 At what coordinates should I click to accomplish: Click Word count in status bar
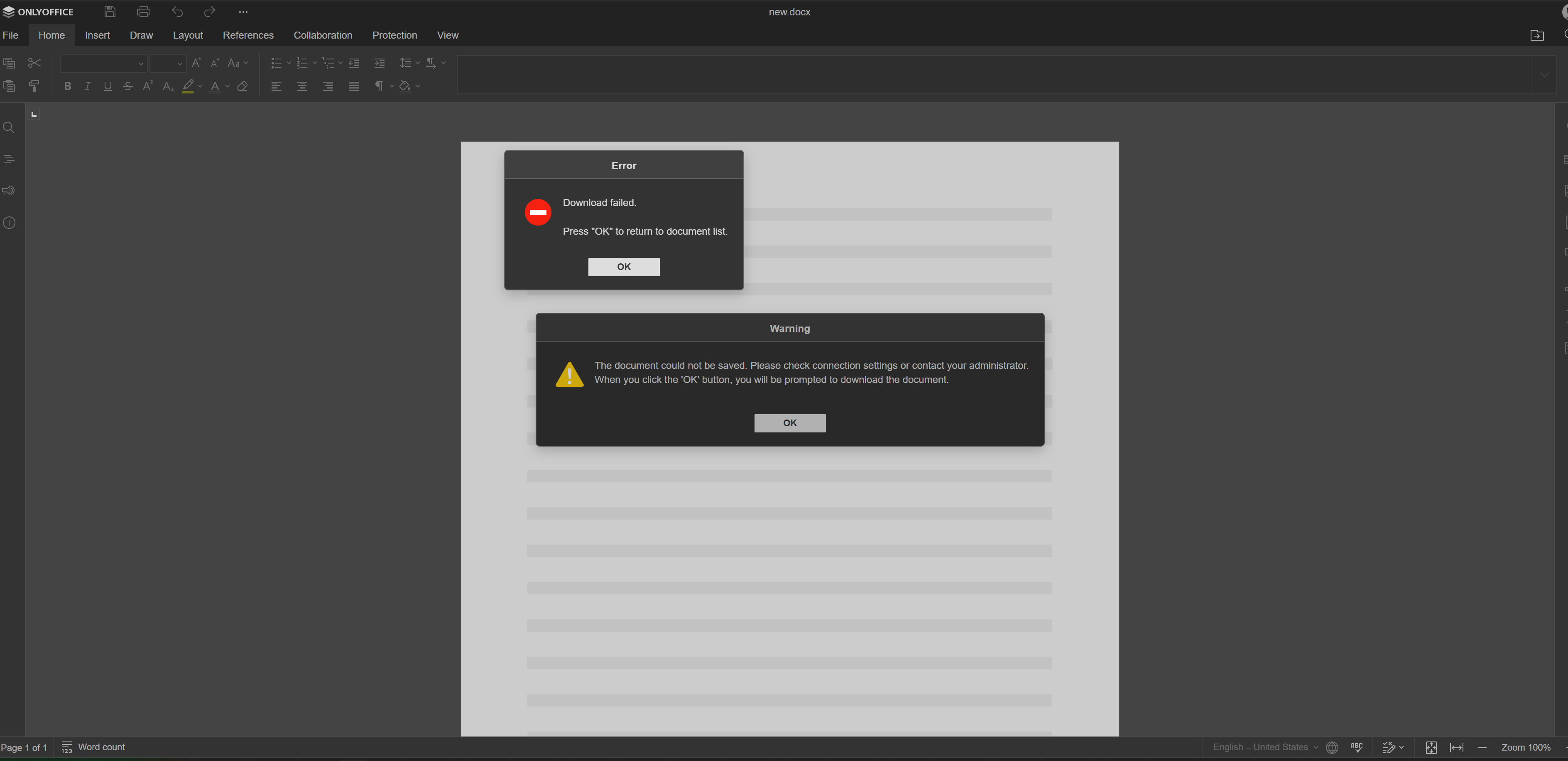tap(93, 747)
